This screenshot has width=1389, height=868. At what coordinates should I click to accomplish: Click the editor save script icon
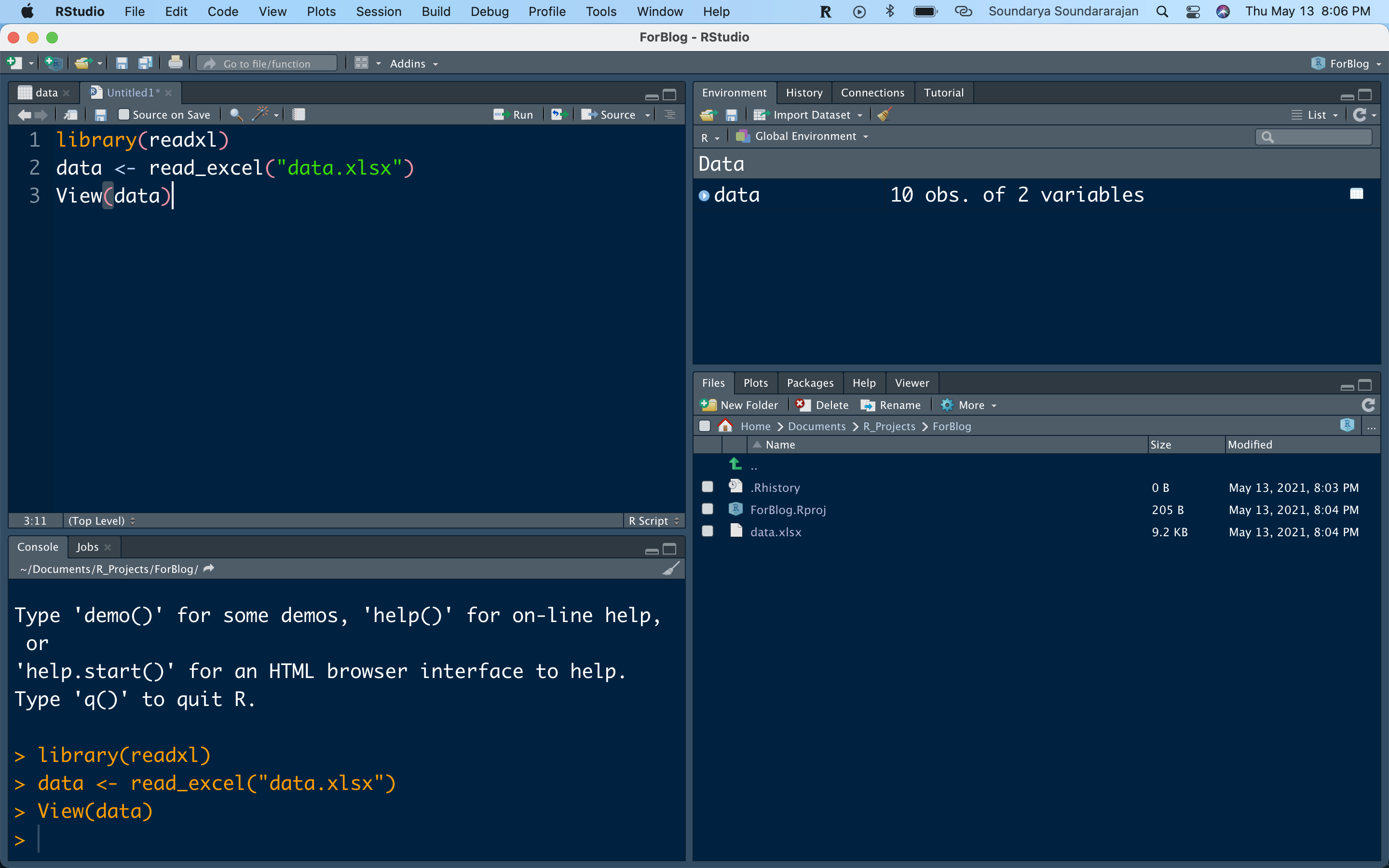coord(100,115)
